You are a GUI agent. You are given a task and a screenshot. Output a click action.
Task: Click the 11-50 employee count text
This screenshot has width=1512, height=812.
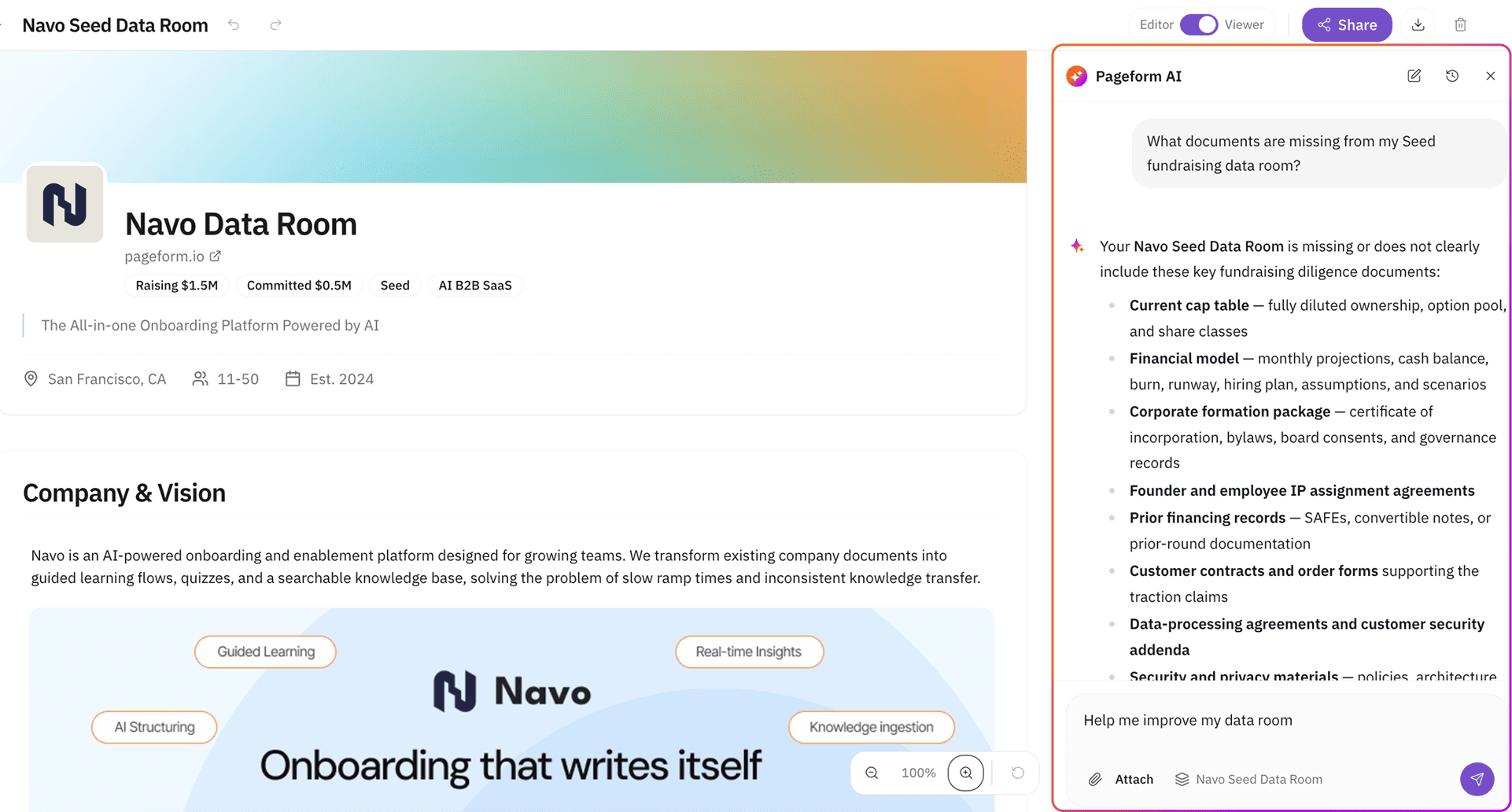(238, 379)
